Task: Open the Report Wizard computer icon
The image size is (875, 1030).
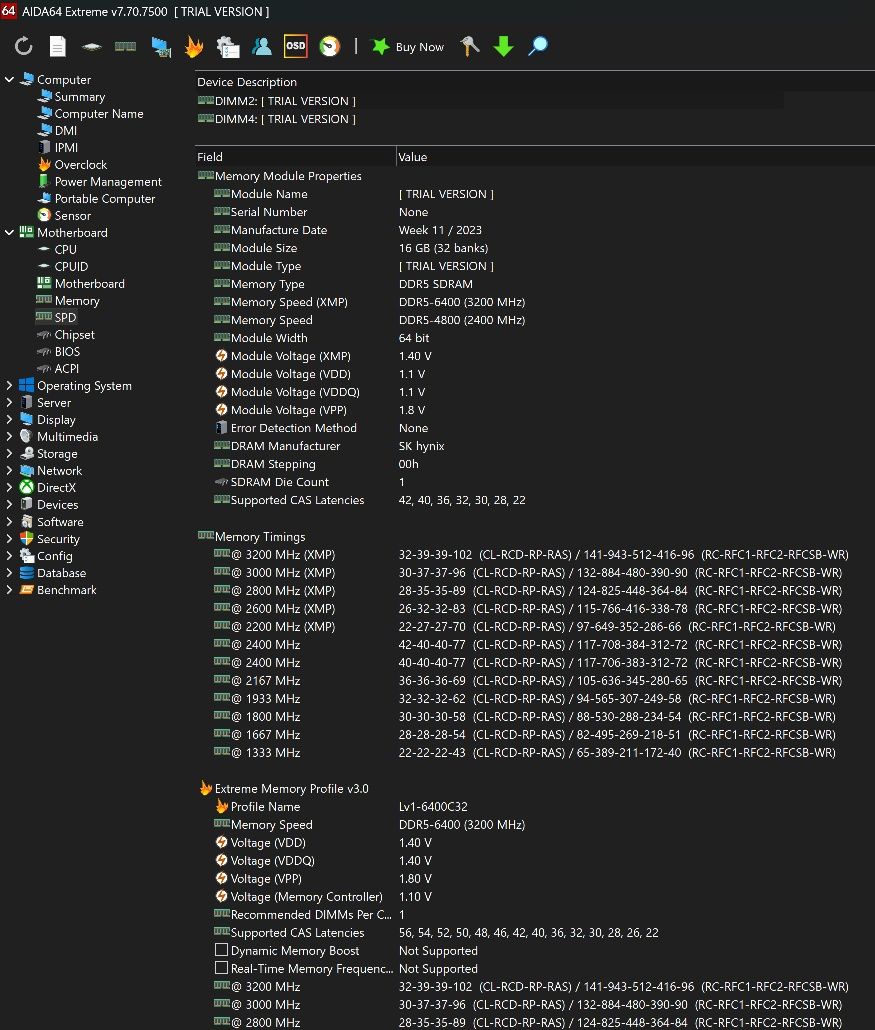Action: click(x=227, y=47)
